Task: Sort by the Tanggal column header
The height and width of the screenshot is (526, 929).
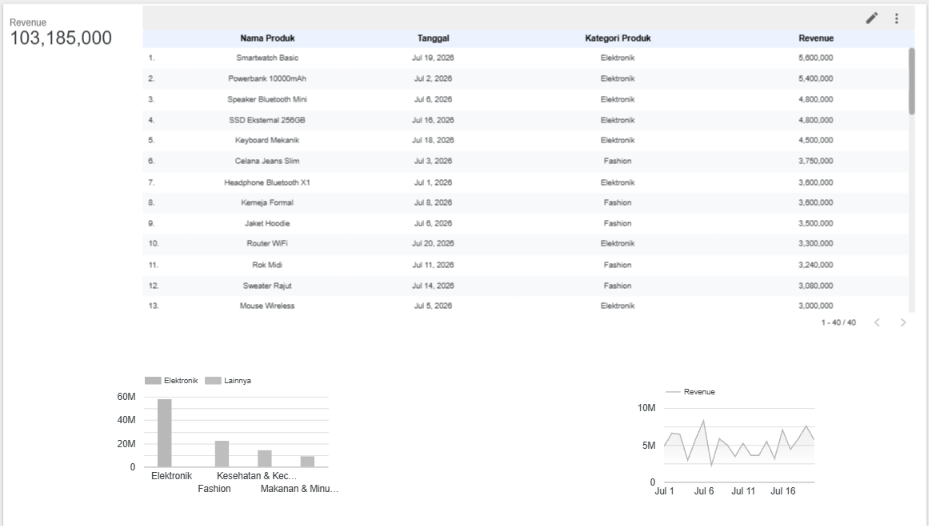Action: click(433, 38)
